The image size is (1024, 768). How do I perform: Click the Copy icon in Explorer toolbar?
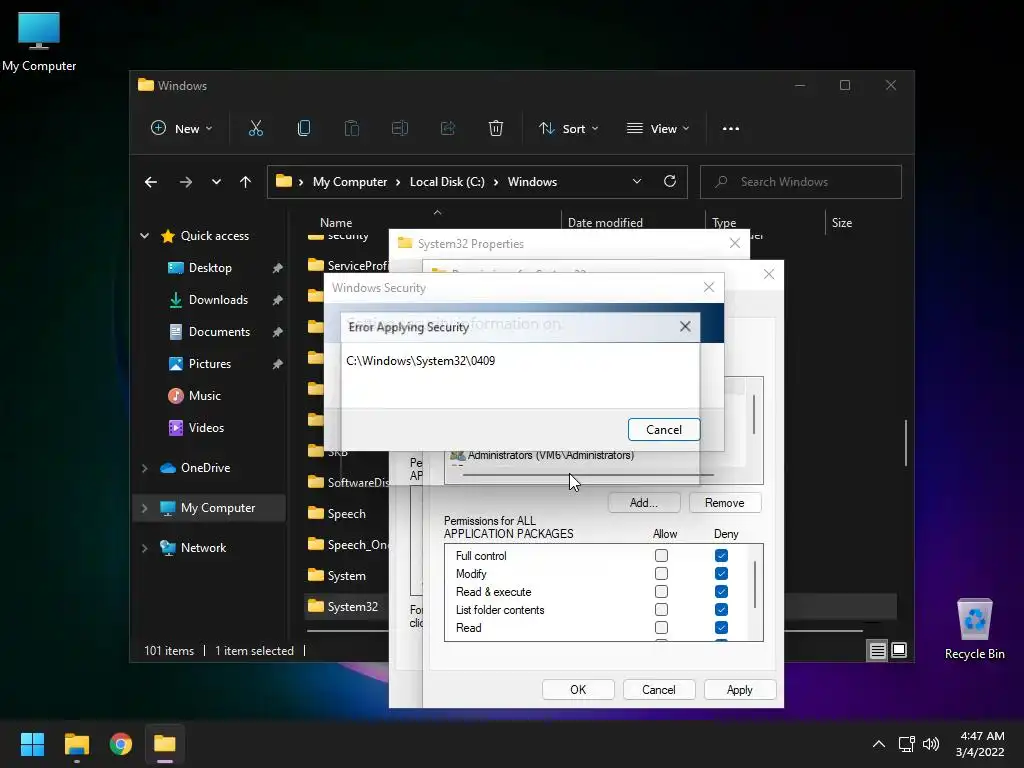coord(304,129)
